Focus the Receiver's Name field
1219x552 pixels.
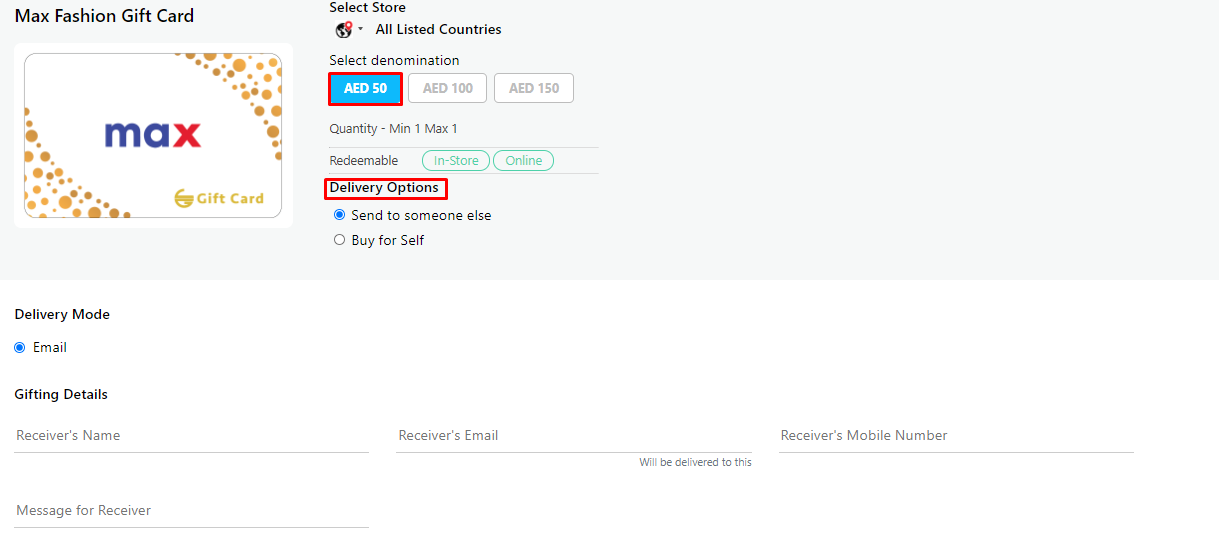click(x=191, y=436)
